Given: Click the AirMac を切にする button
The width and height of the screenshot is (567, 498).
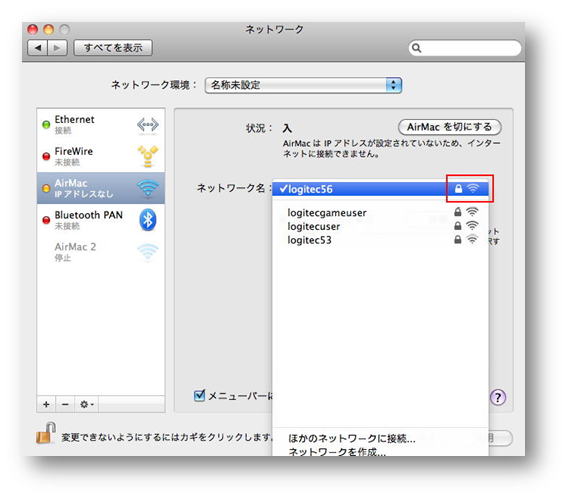Looking at the screenshot, I should 449,127.
